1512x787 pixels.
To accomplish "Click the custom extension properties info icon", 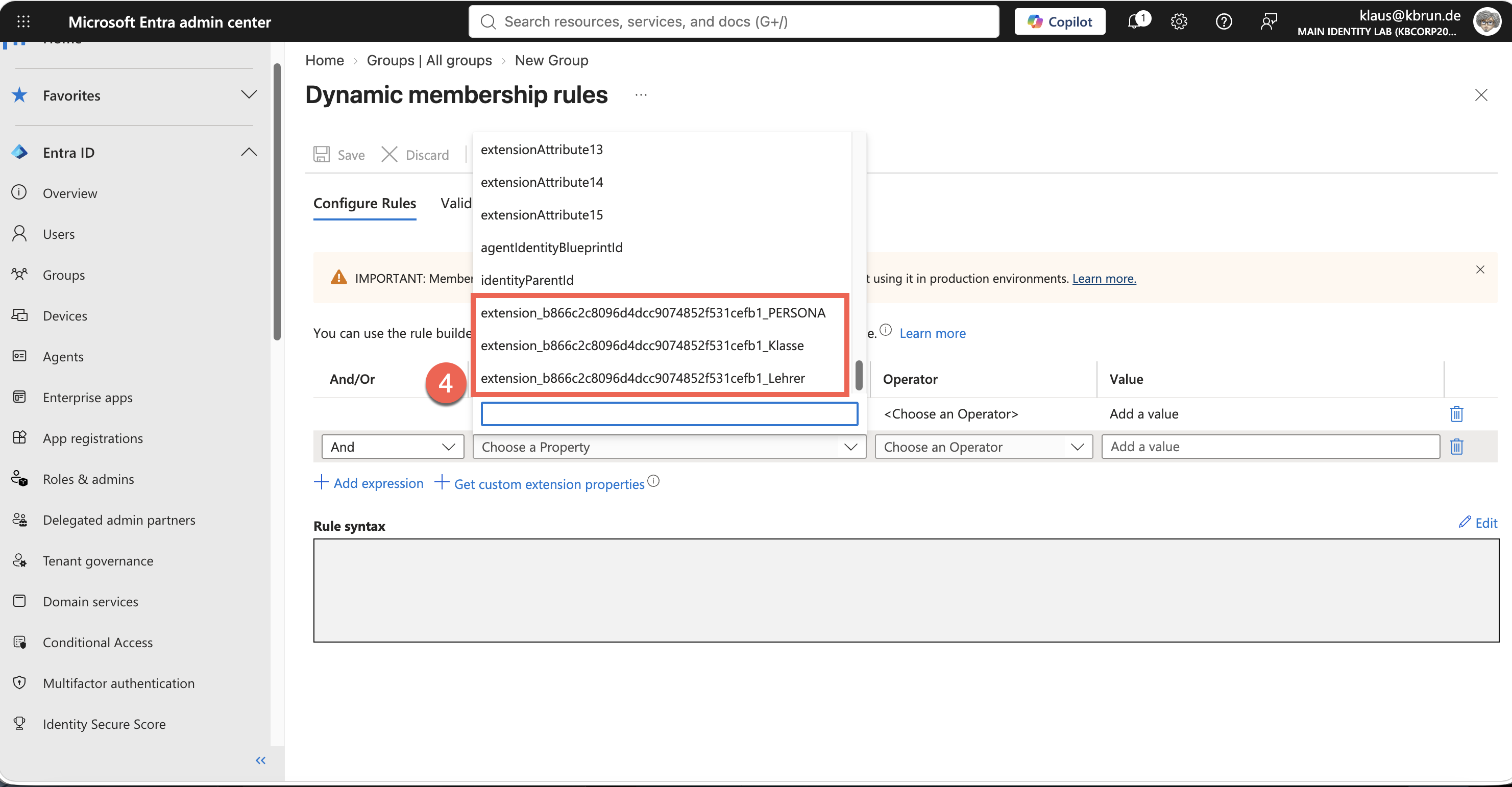I will (x=653, y=481).
